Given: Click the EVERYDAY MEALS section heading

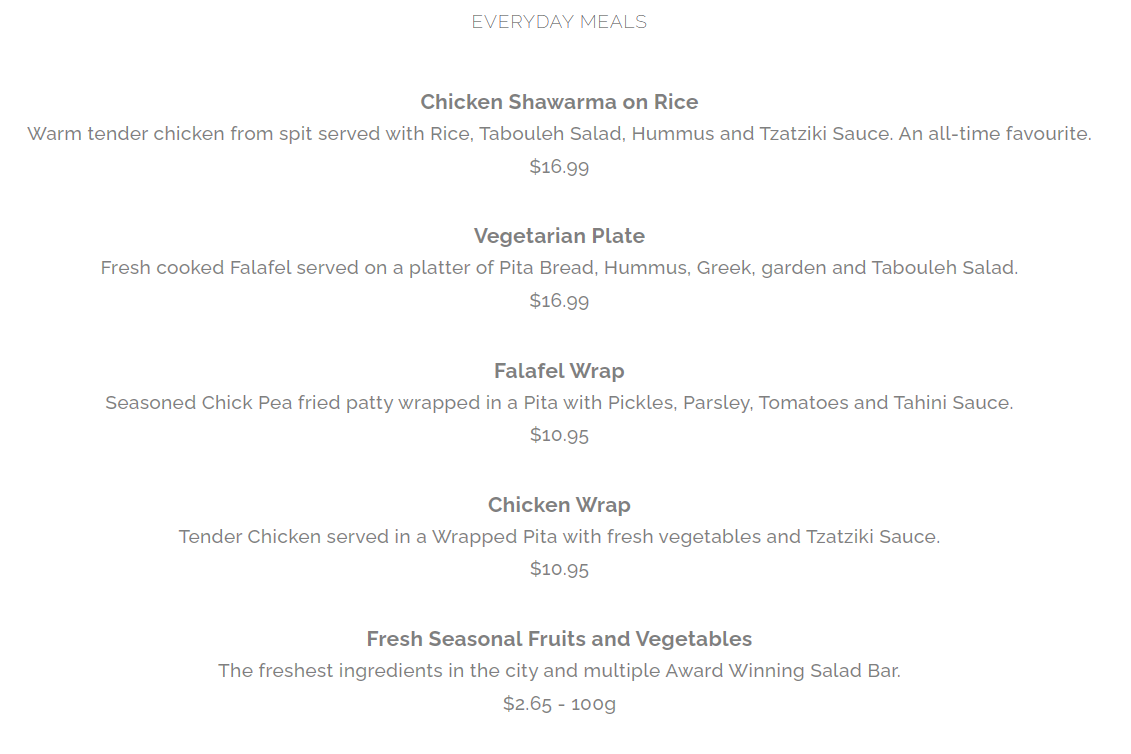Looking at the screenshot, I should (x=559, y=22).
